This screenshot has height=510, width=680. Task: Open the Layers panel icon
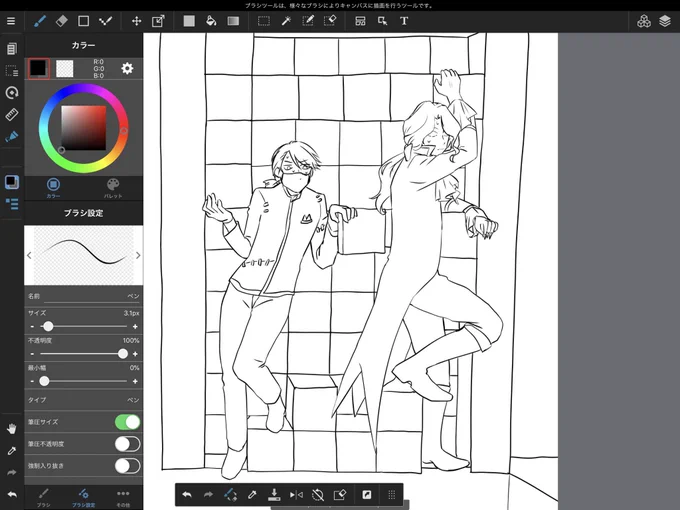[x=665, y=21]
